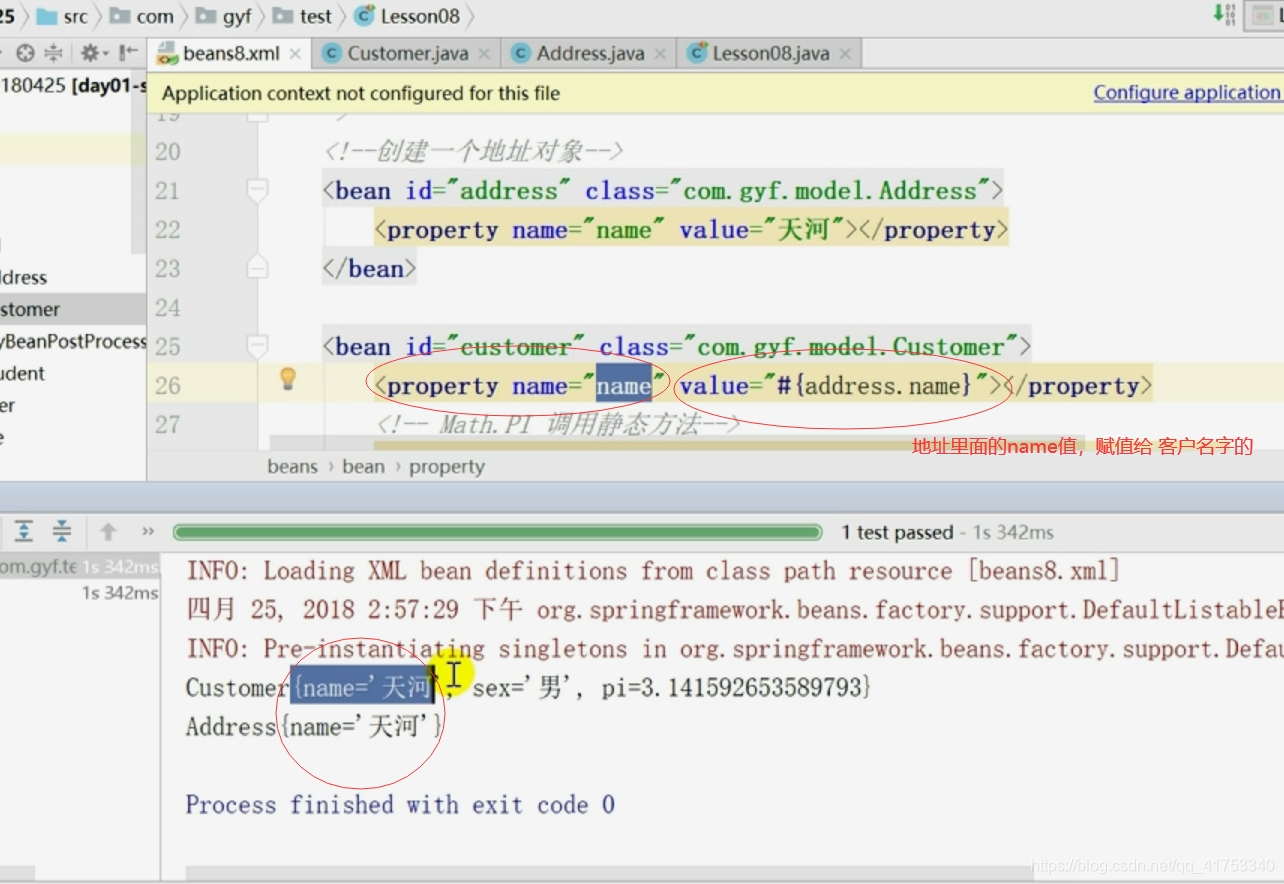The image size is (1284, 884).
Task: Click the 'Process finished with exit code 0' line
Action: click(x=400, y=805)
